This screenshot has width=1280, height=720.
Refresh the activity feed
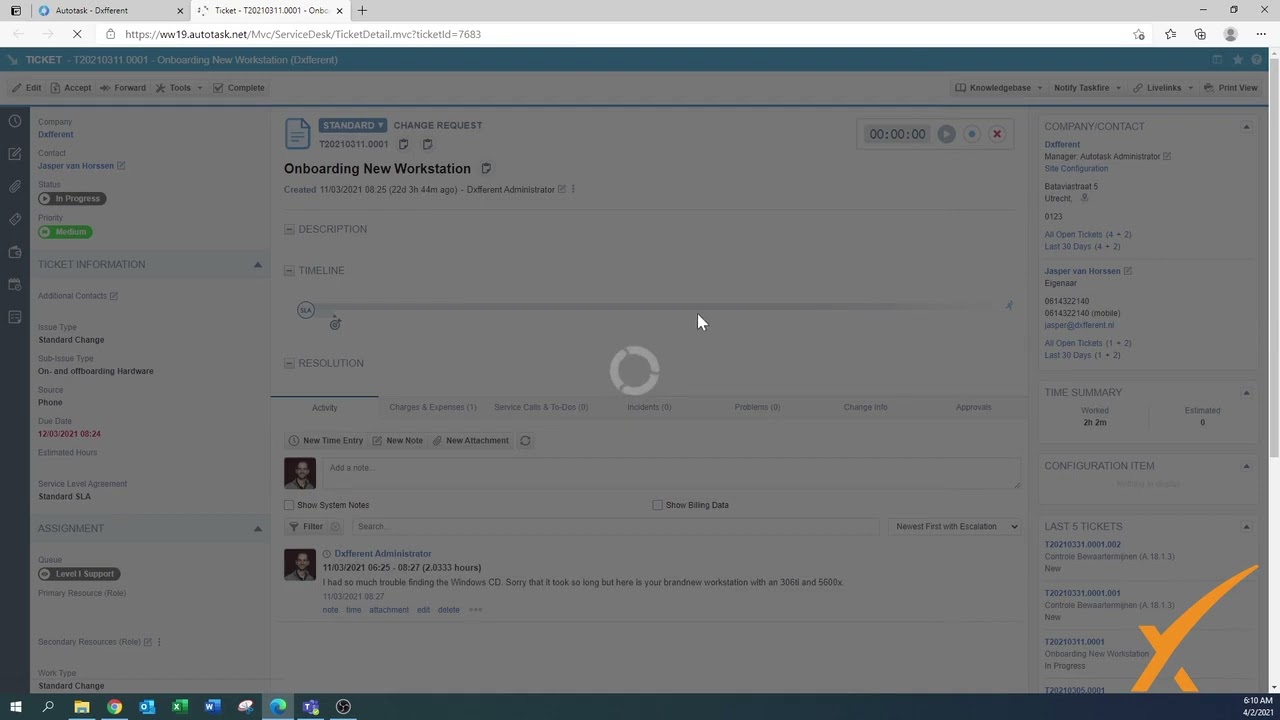[x=525, y=441]
